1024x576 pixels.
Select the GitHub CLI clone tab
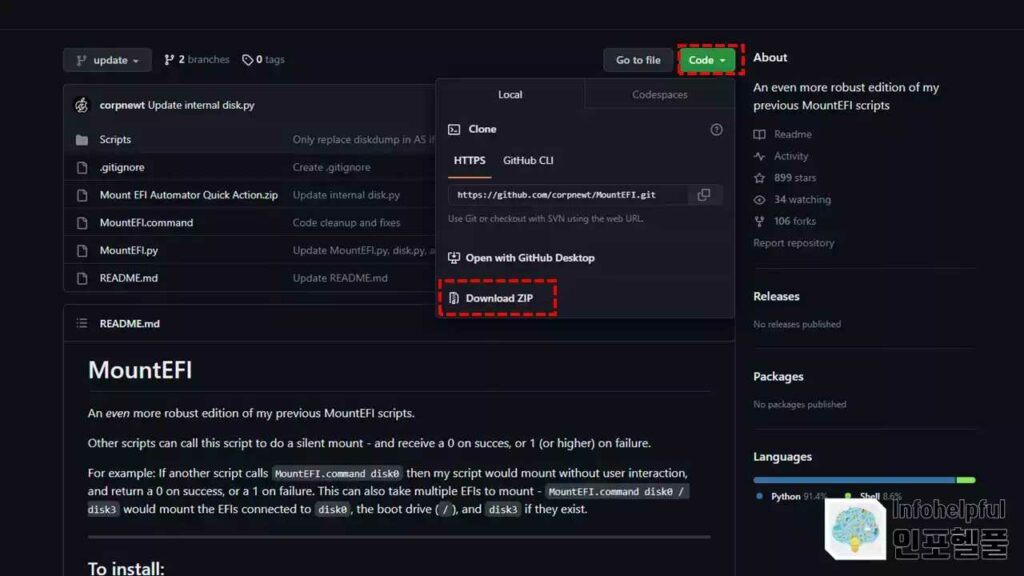tap(528, 161)
